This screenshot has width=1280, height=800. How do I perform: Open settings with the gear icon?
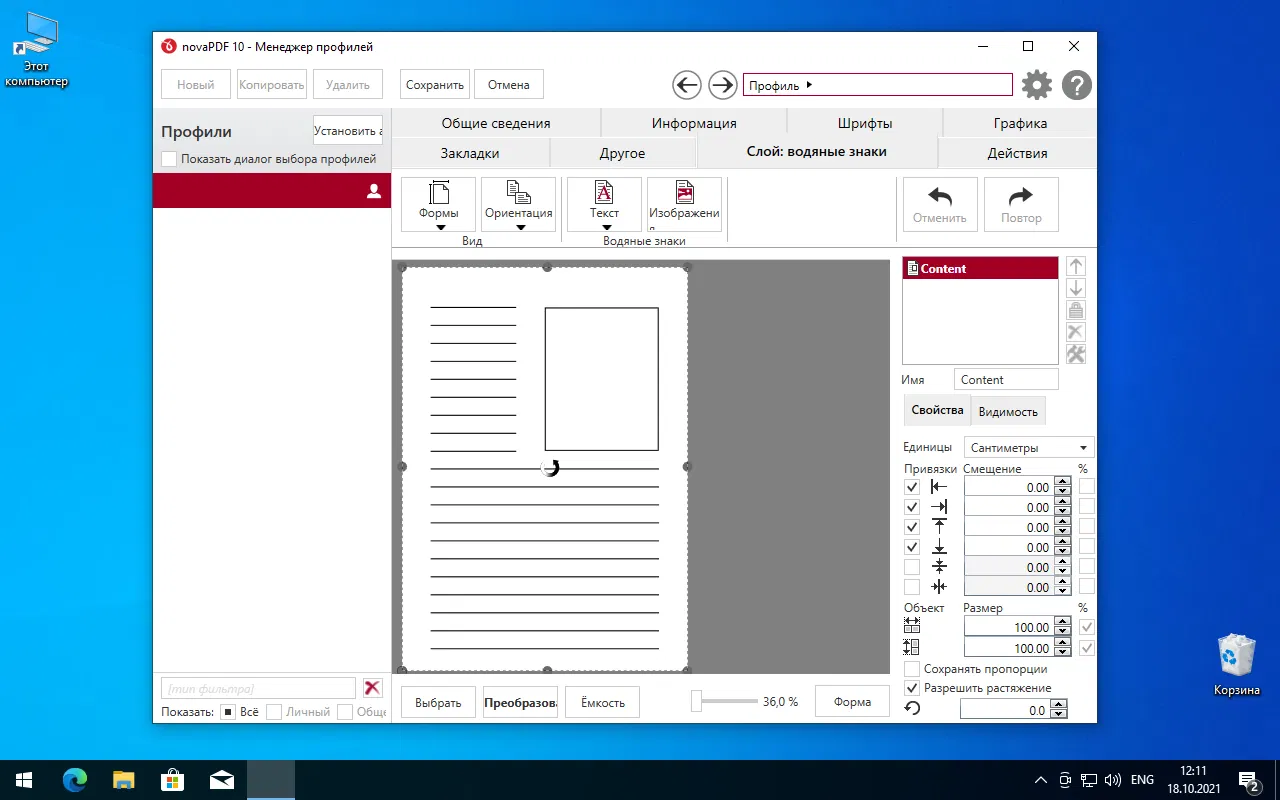(1036, 85)
